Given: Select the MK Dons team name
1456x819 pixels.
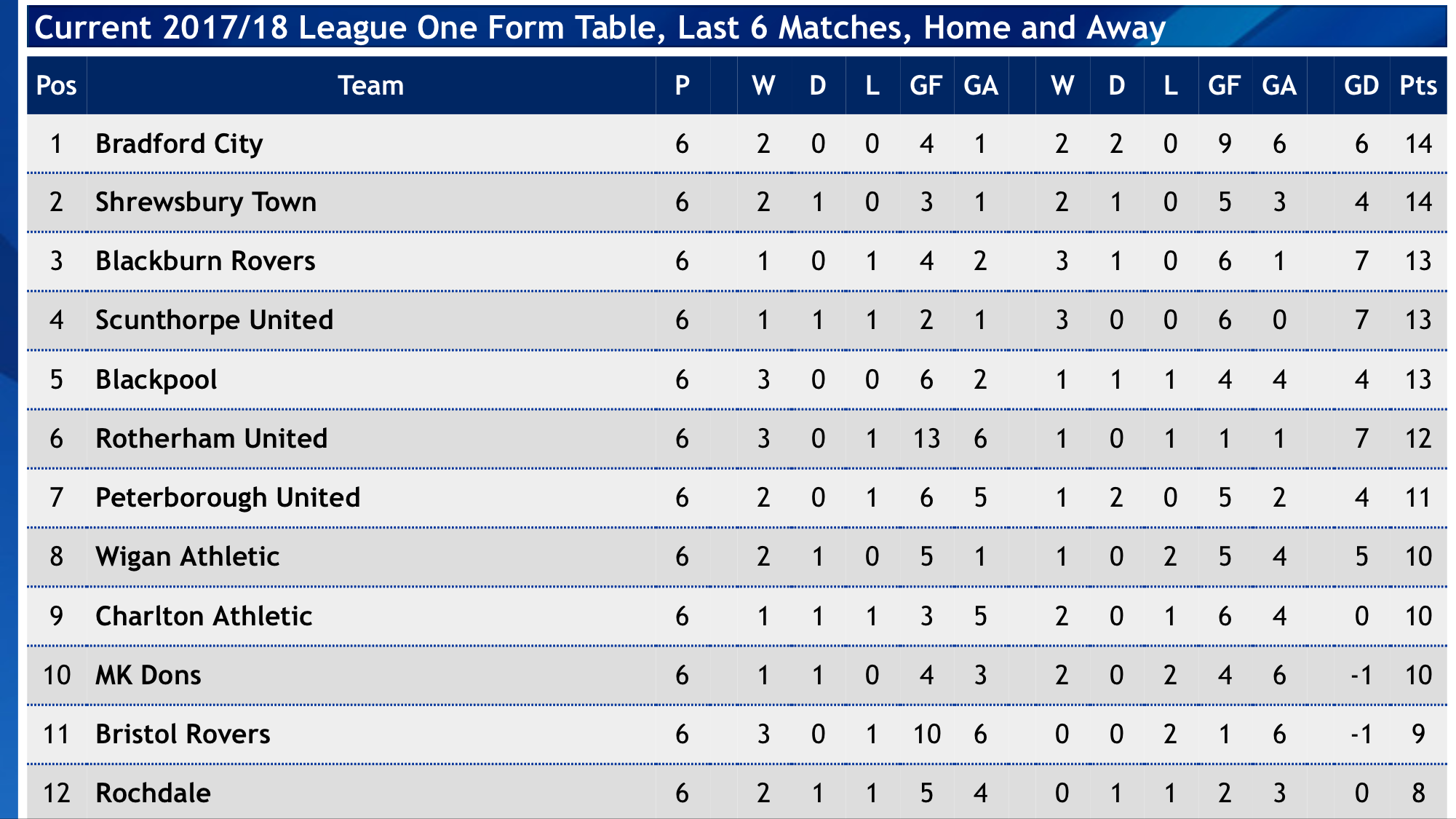Looking at the screenshot, I should click(148, 676).
